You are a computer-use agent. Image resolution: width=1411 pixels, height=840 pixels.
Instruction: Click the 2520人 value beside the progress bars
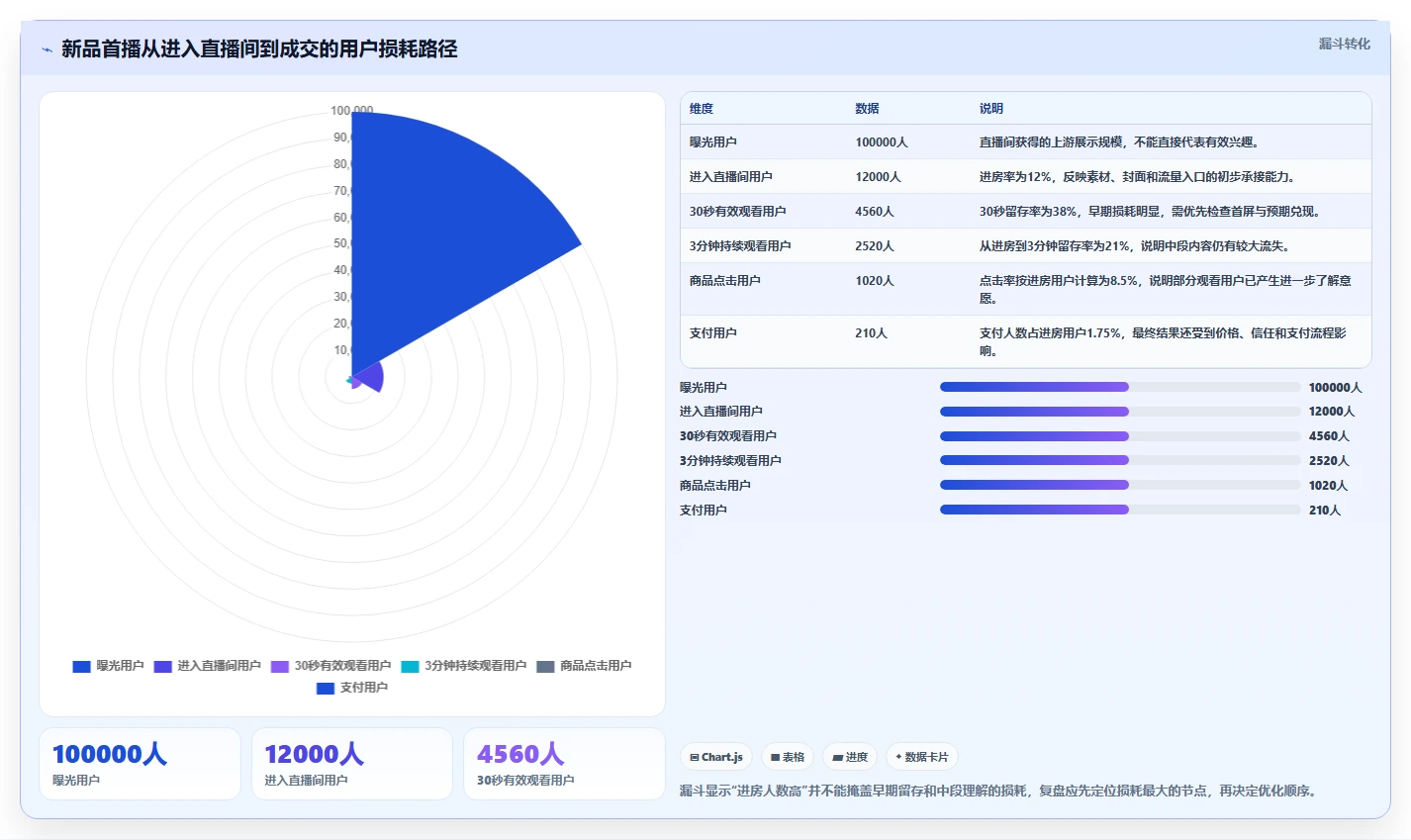click(x=1329, y=461)
